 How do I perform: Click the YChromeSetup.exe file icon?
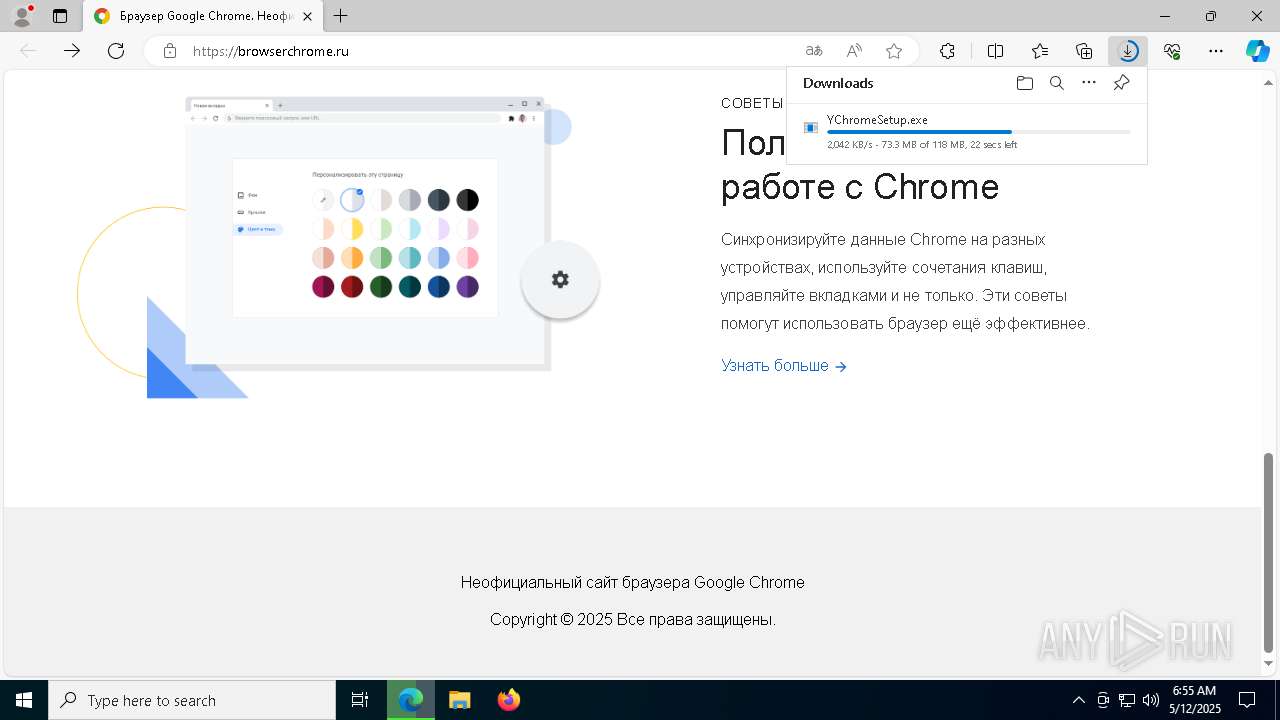point(811,128)
